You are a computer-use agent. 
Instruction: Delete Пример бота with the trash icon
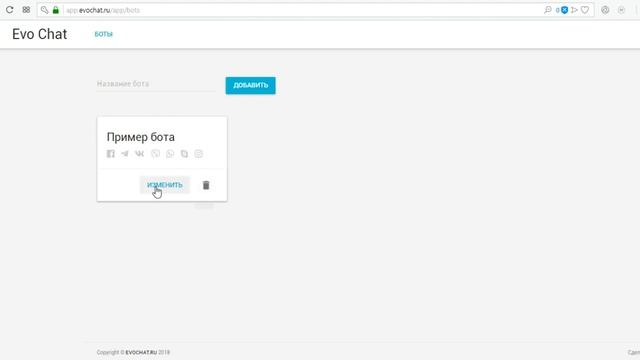206,185
